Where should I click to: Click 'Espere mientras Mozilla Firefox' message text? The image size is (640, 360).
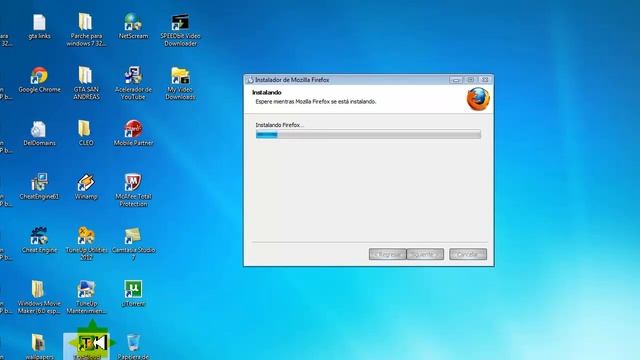coord(316,102)
